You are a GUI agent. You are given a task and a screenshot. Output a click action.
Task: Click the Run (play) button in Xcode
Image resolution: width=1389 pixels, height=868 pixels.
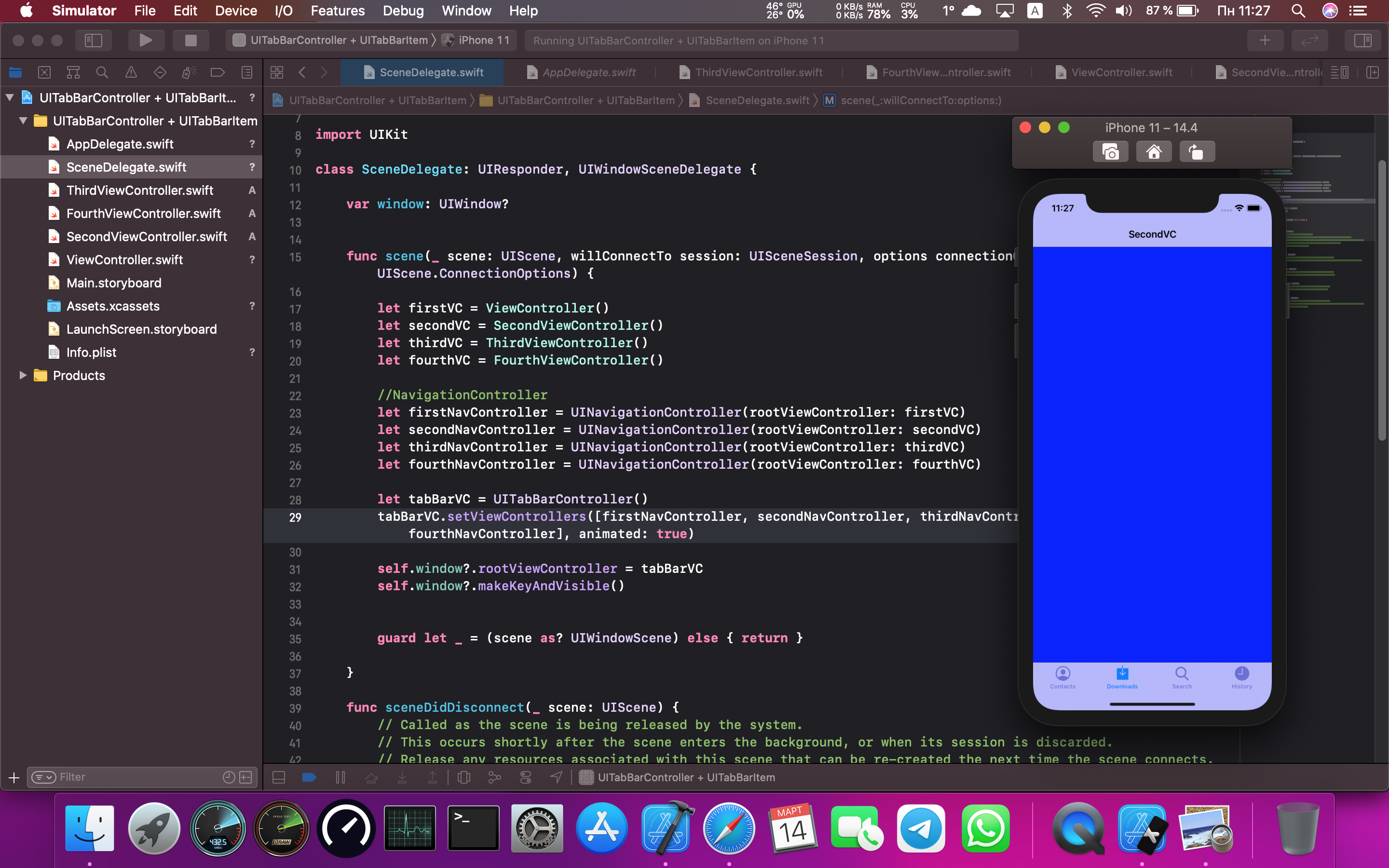point(146,40)
